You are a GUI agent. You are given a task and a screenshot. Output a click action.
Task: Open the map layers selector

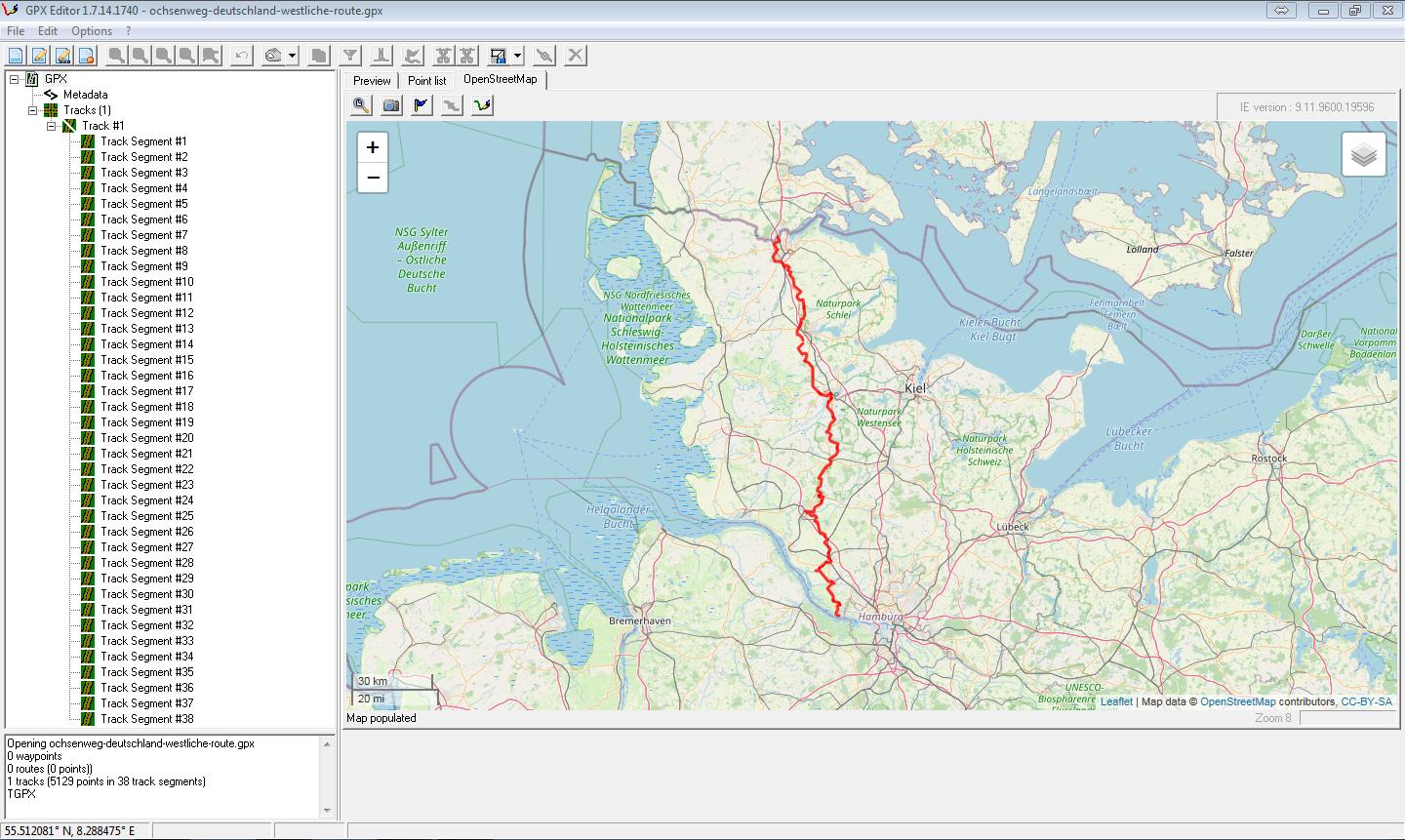pyautogui.click(x=1363, y=155)
